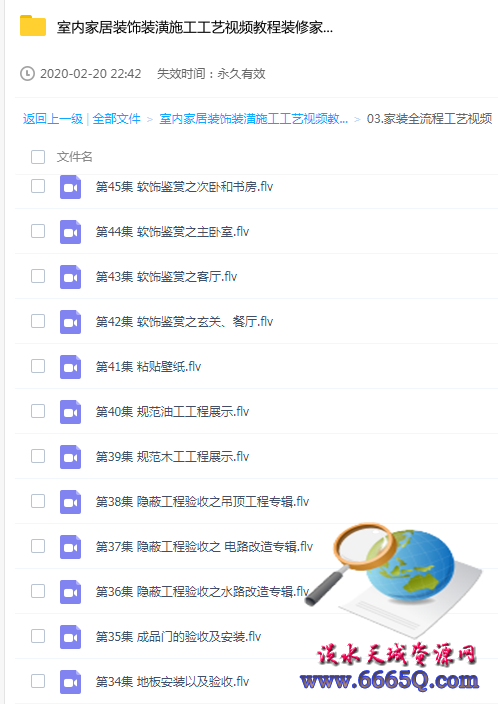This screenshot has width=498, height=704.
Task: Open file 第38集 隐蔽工程验收之吊顶工程专辑.flv
Action: (202, 502)
